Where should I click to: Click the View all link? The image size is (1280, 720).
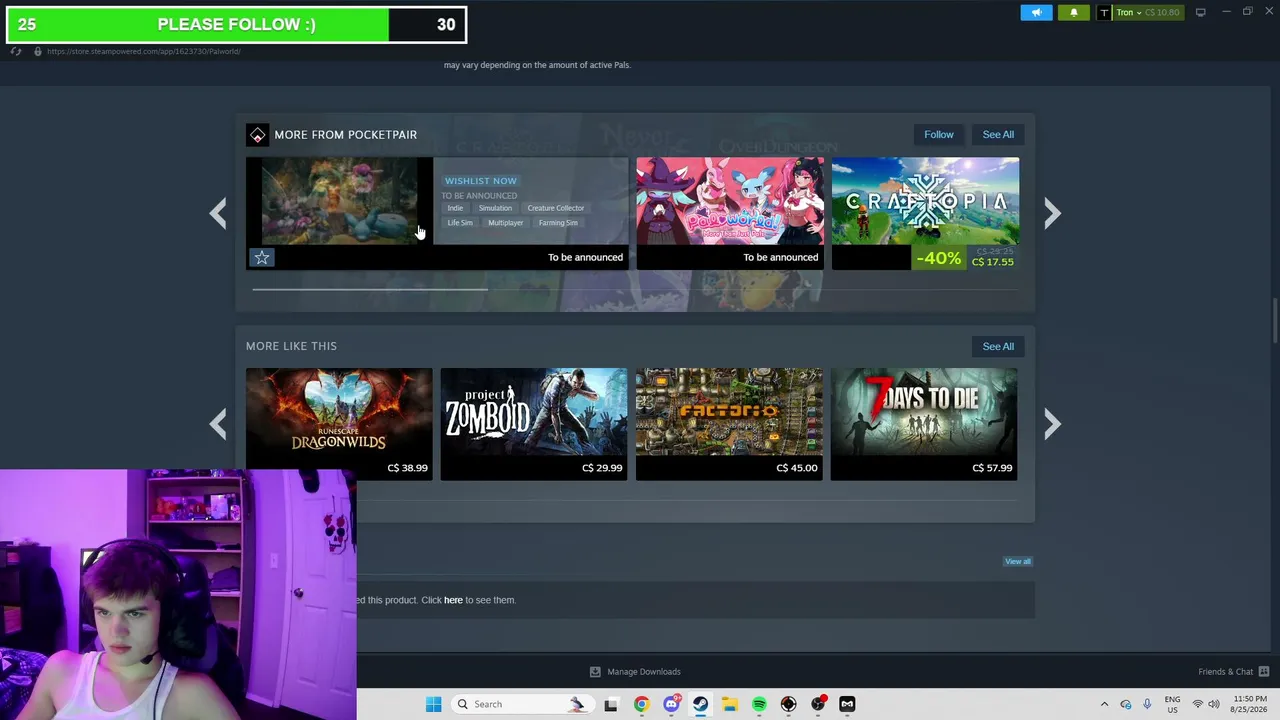point(1017,561)
